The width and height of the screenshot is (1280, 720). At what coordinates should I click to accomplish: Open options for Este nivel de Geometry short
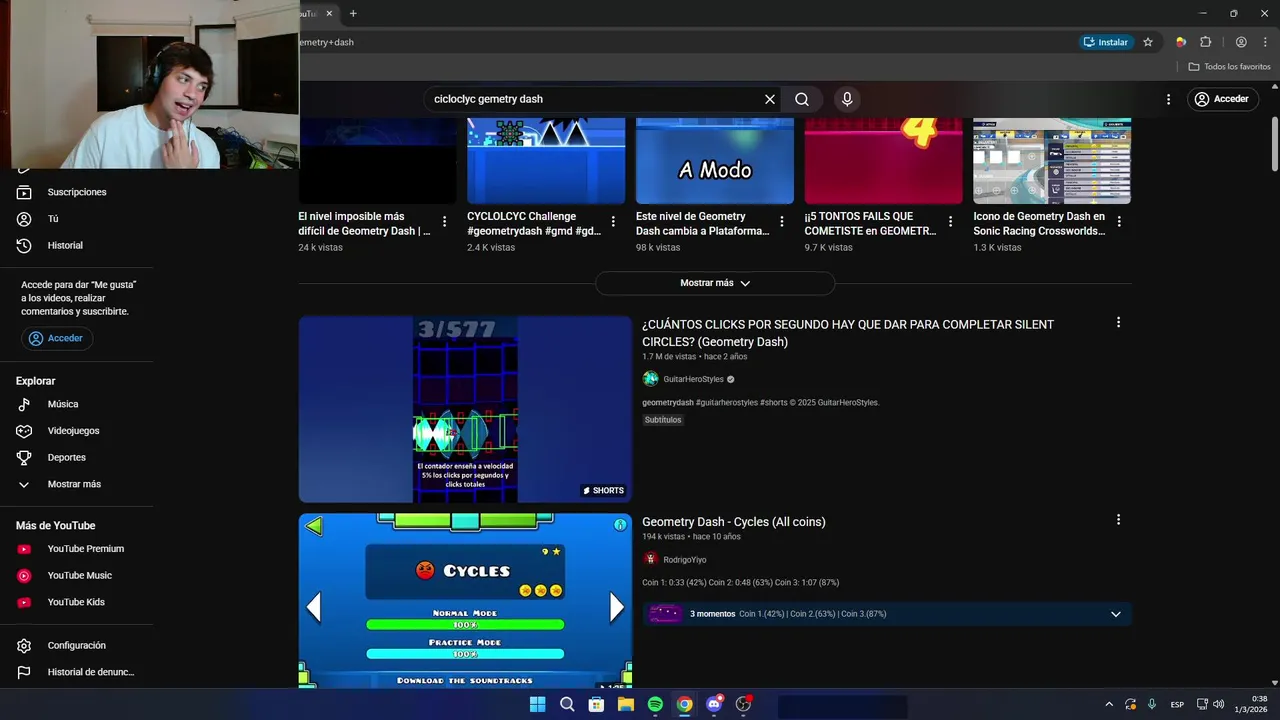click(x=782, y=222)
